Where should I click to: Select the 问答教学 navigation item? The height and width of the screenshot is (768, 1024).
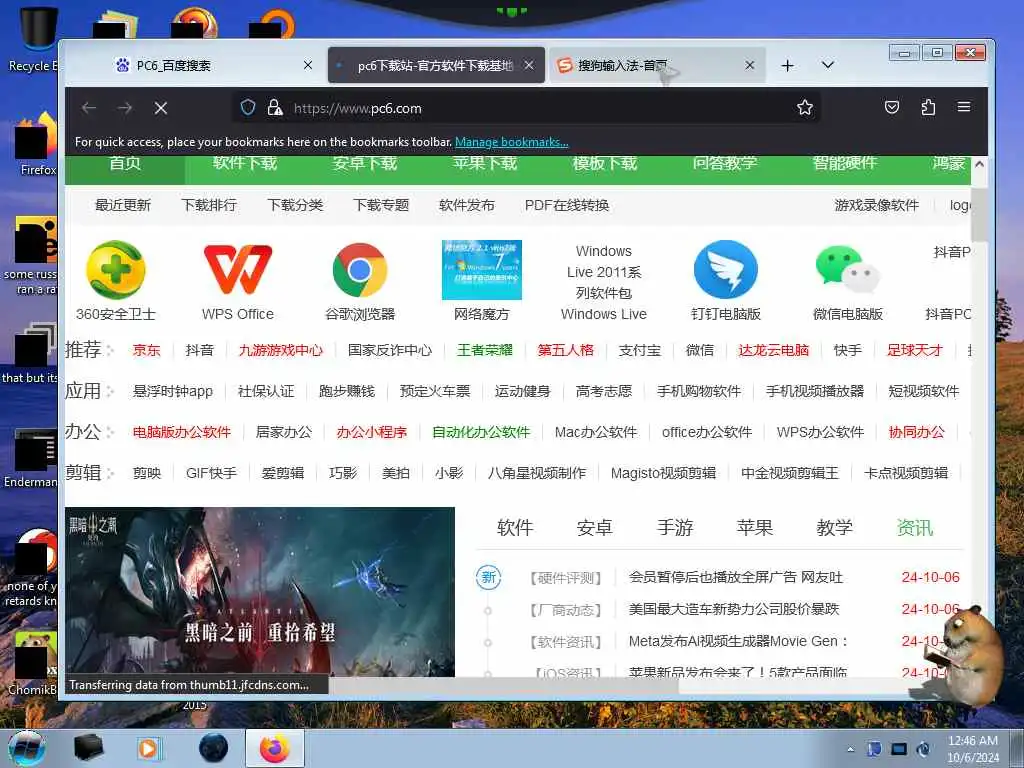click(x=725, y=163)
